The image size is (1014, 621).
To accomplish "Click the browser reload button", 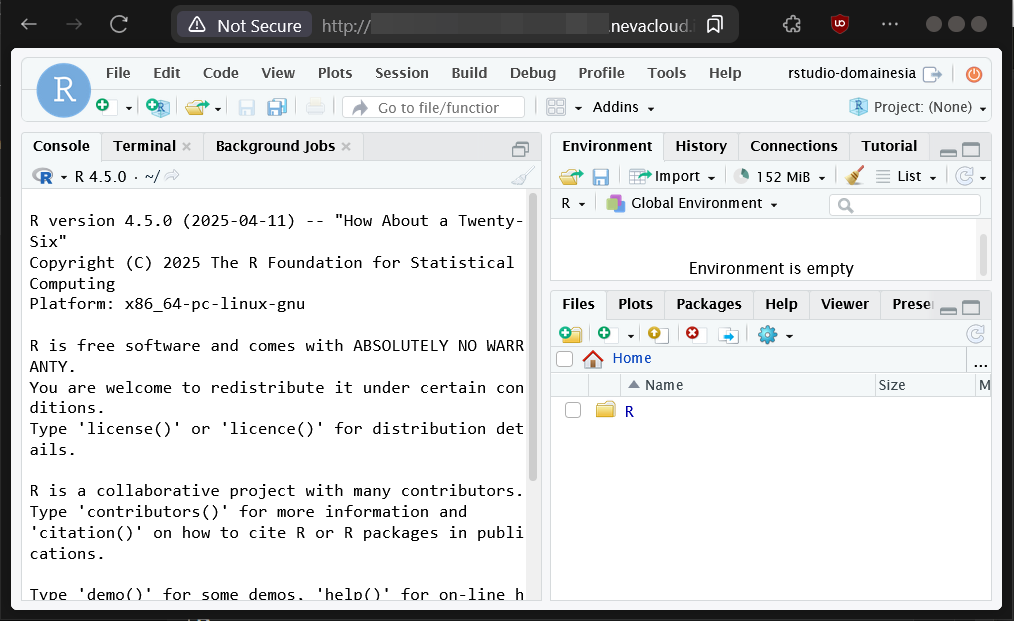I will point(119,25).
